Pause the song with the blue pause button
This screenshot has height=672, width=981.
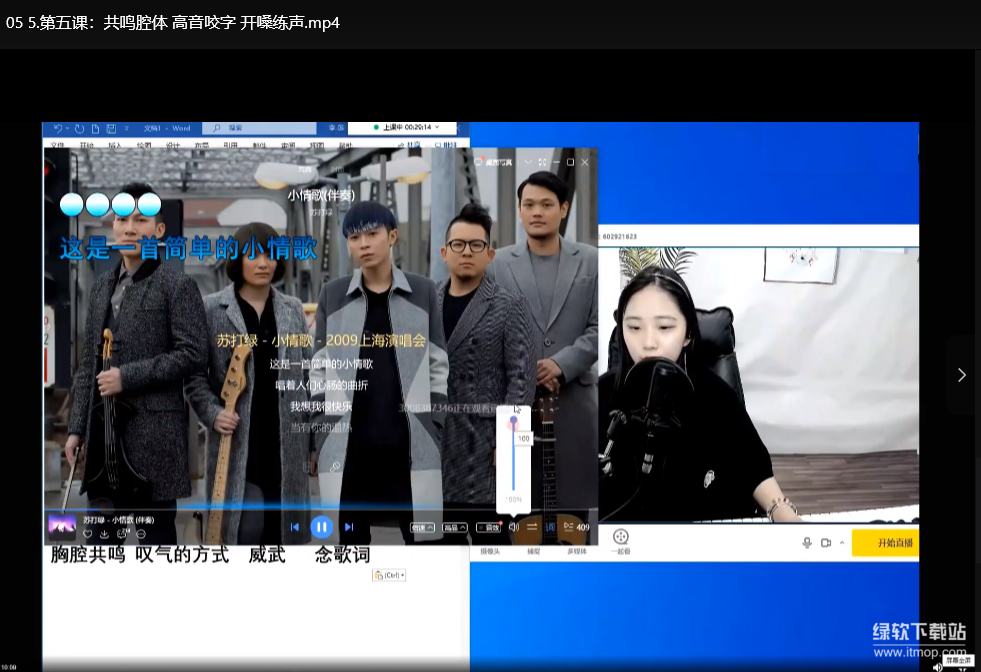[322, 527]
